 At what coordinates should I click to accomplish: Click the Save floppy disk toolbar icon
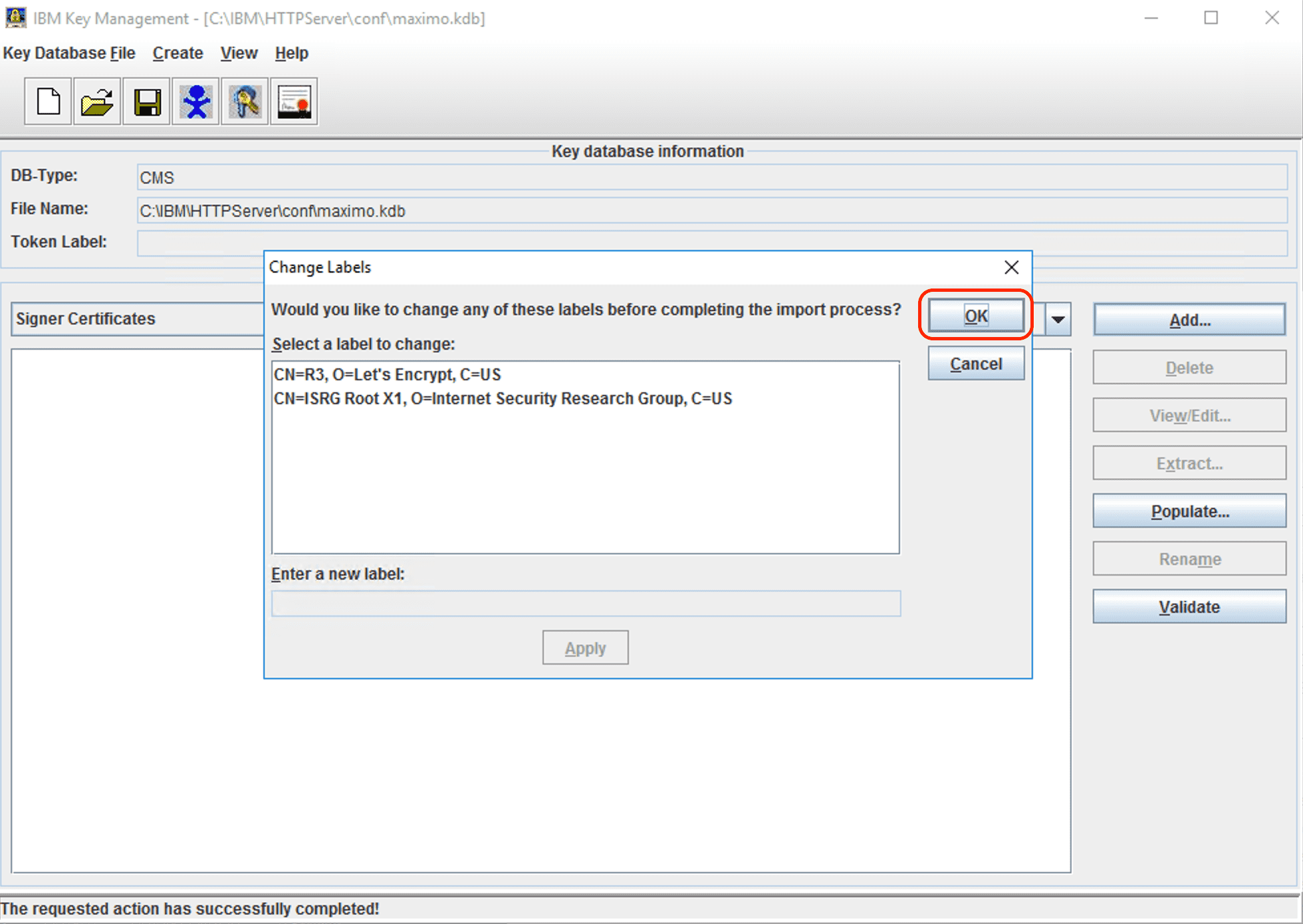click(x=146, y=102)
